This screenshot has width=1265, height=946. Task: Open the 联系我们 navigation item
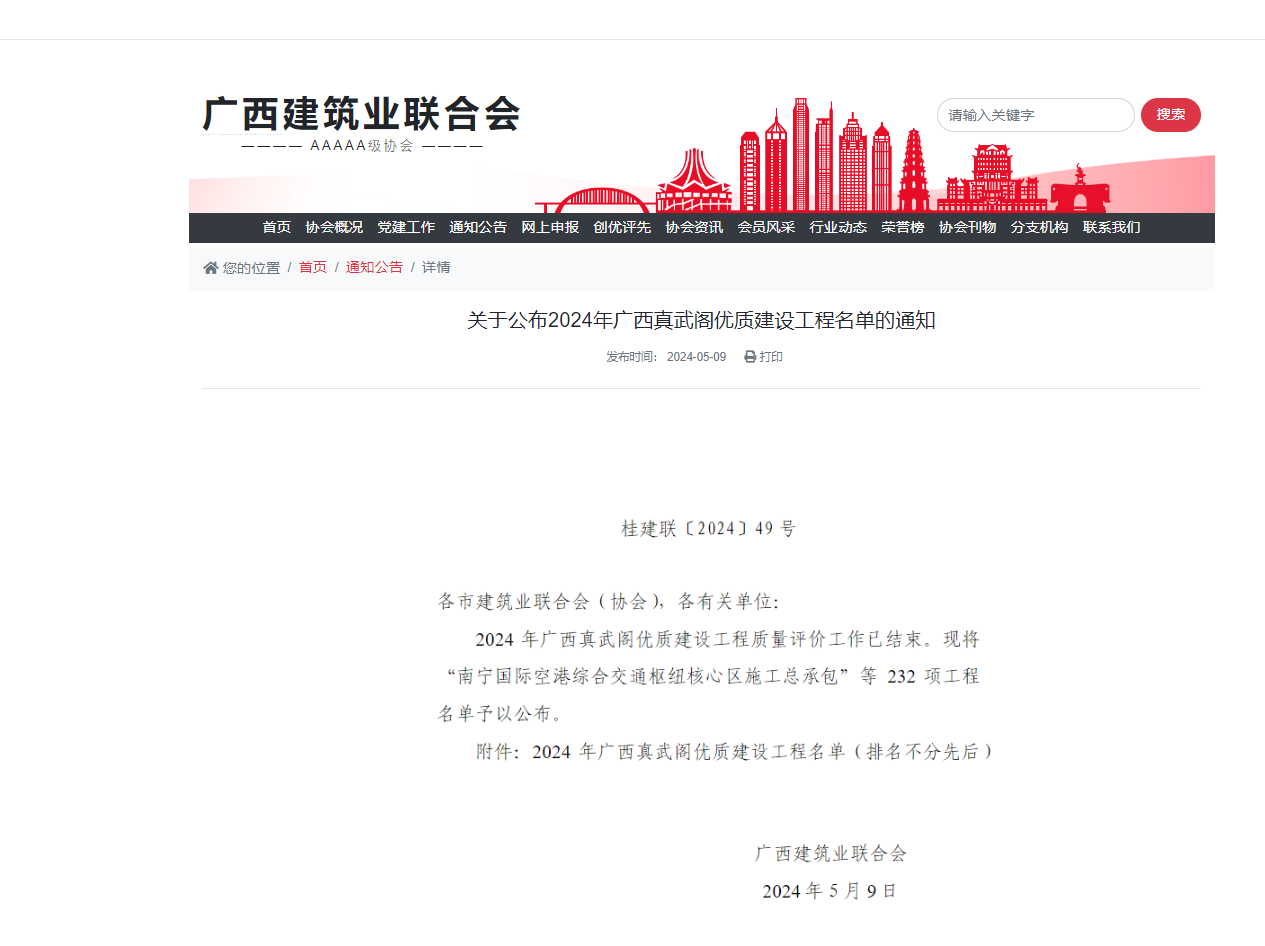[1111, 228]
